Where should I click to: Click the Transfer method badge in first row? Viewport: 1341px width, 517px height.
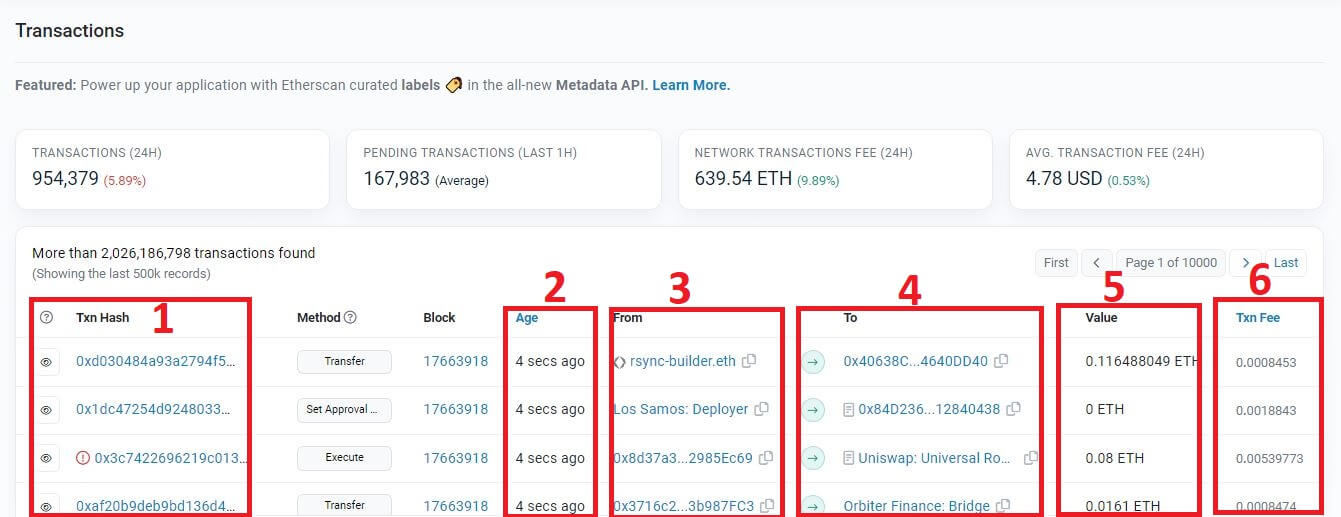click(344, 361)
